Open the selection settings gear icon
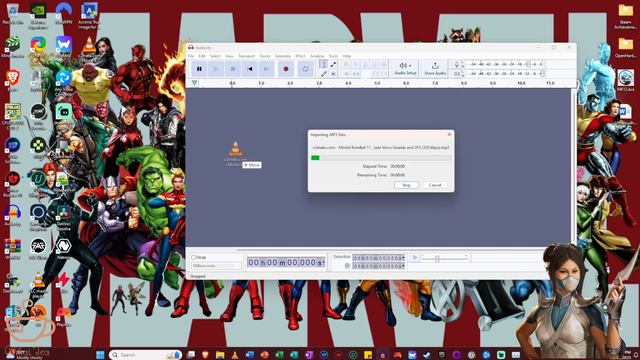The width and height of the screenshot is (640, 360). coord(347,266)
